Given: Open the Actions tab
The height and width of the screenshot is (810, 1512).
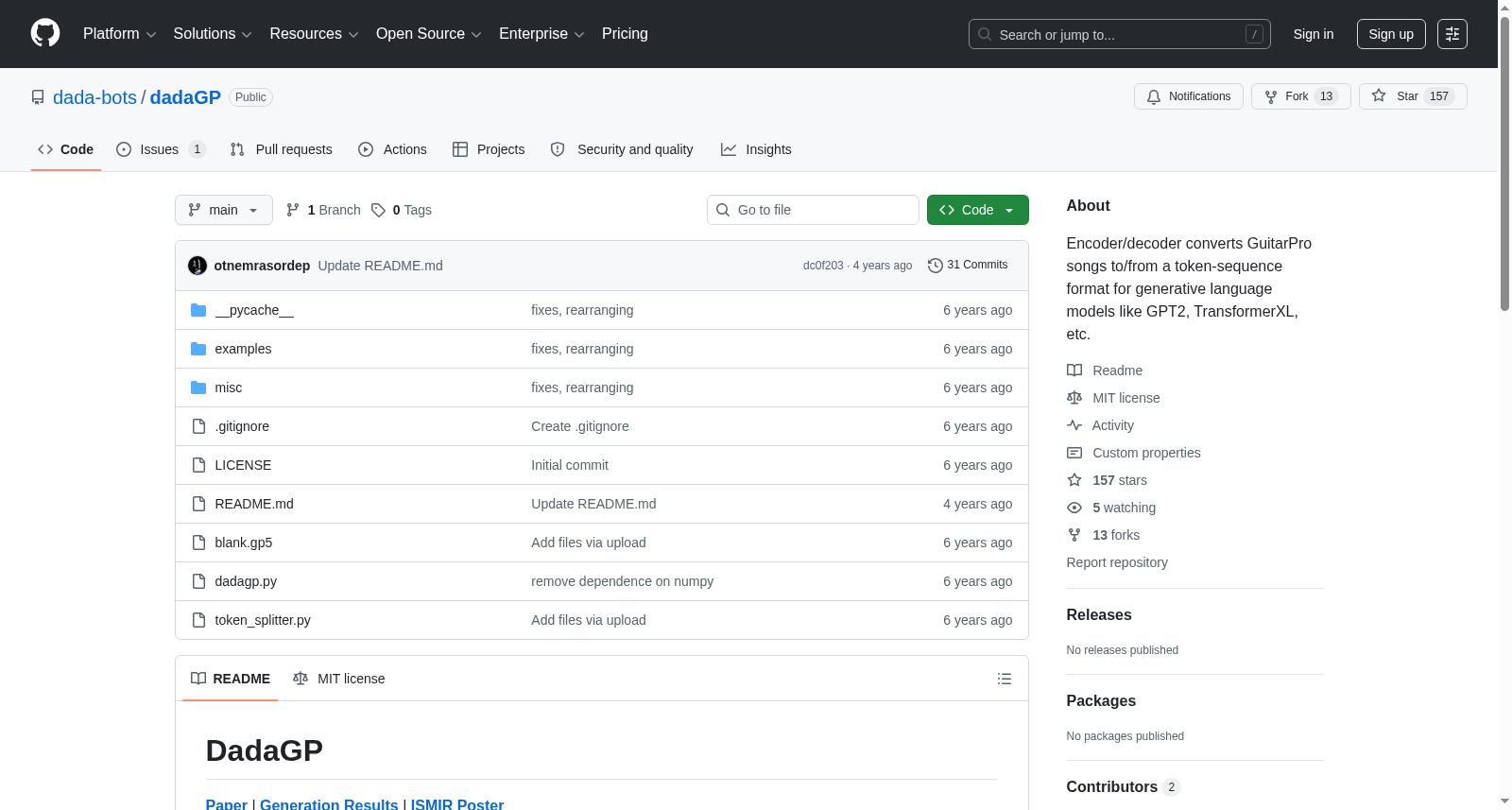Looking at the screenshot, I should [x=393, y=149].
